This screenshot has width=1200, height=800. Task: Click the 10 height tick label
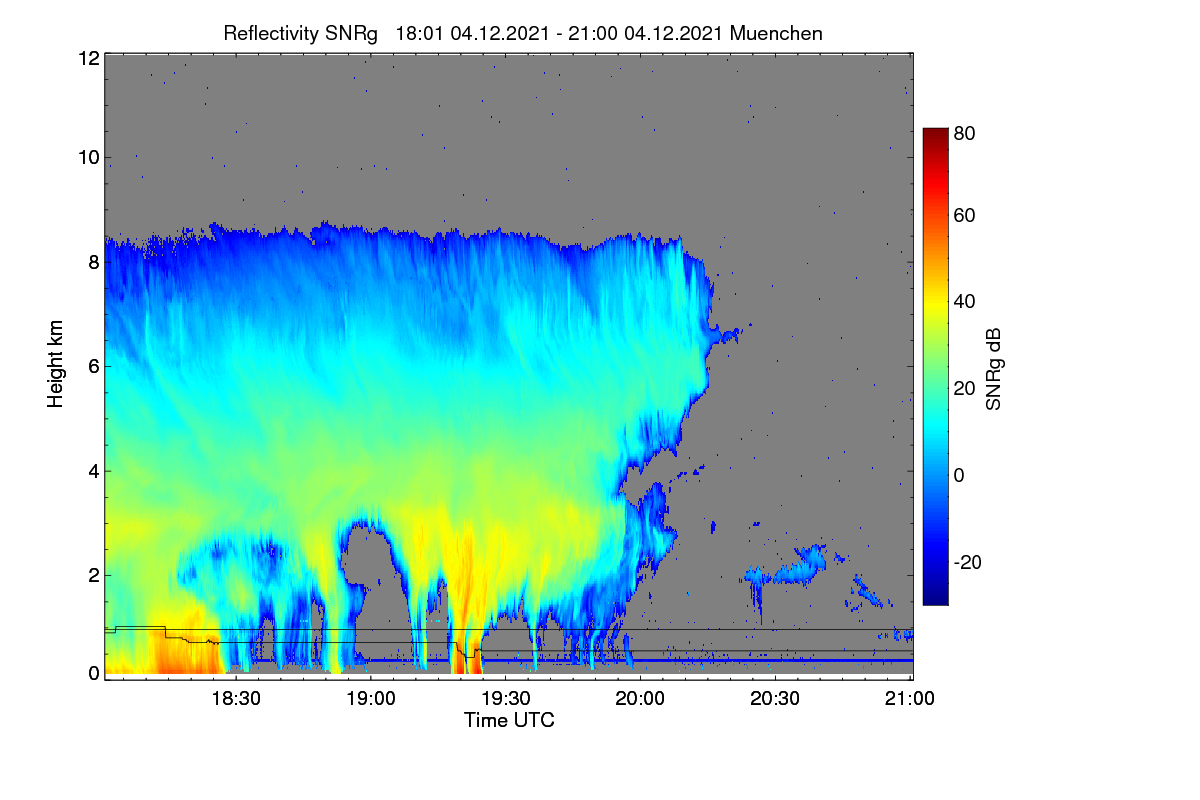[x=88, y=157]
